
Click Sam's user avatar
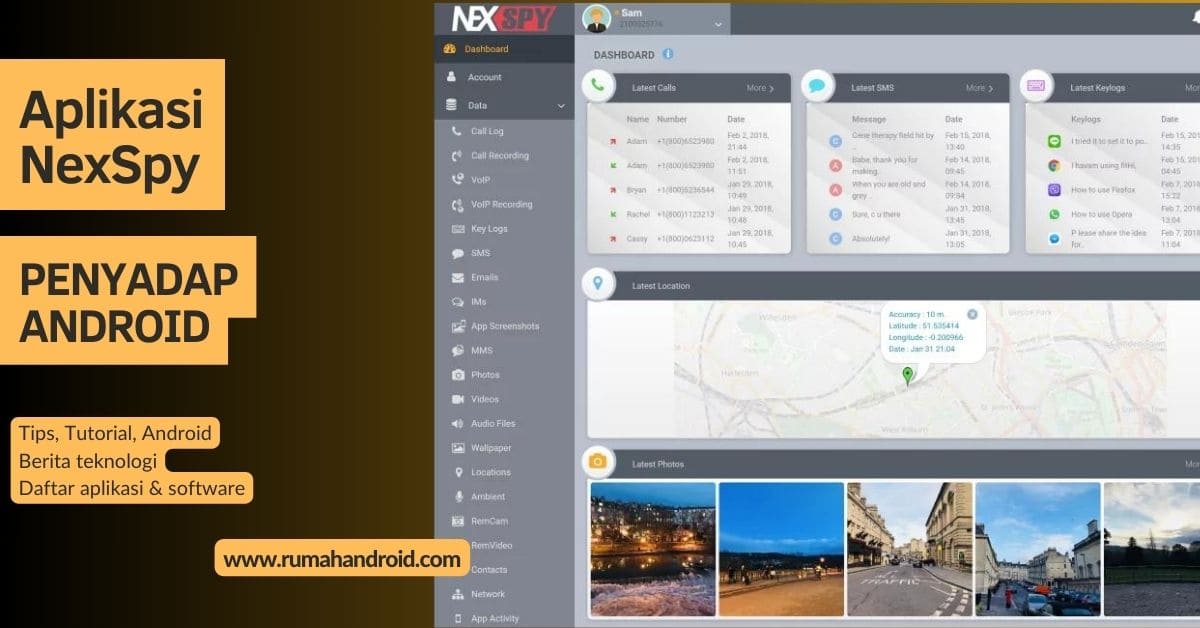point(598,19)
